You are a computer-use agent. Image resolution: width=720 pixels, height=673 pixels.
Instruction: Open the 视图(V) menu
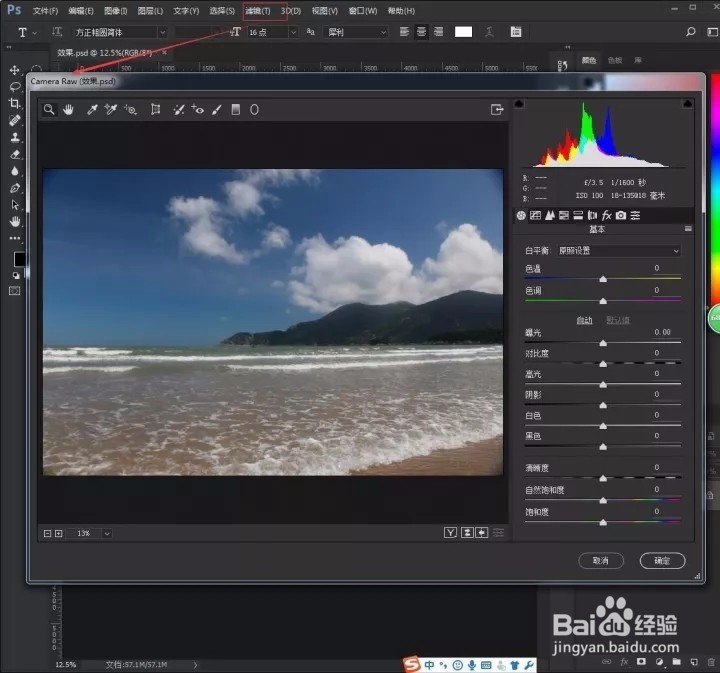325,11
